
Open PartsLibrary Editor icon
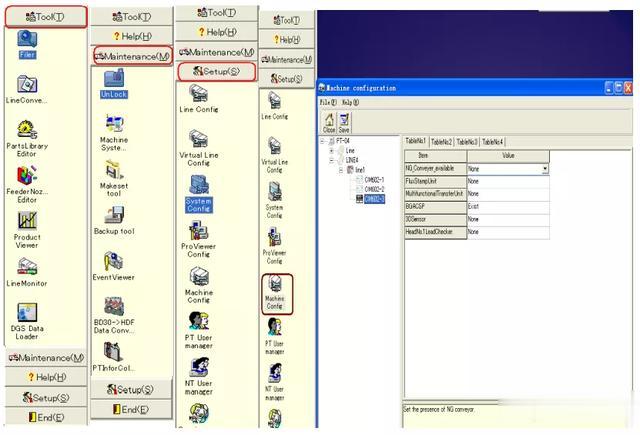pos(27,139)
